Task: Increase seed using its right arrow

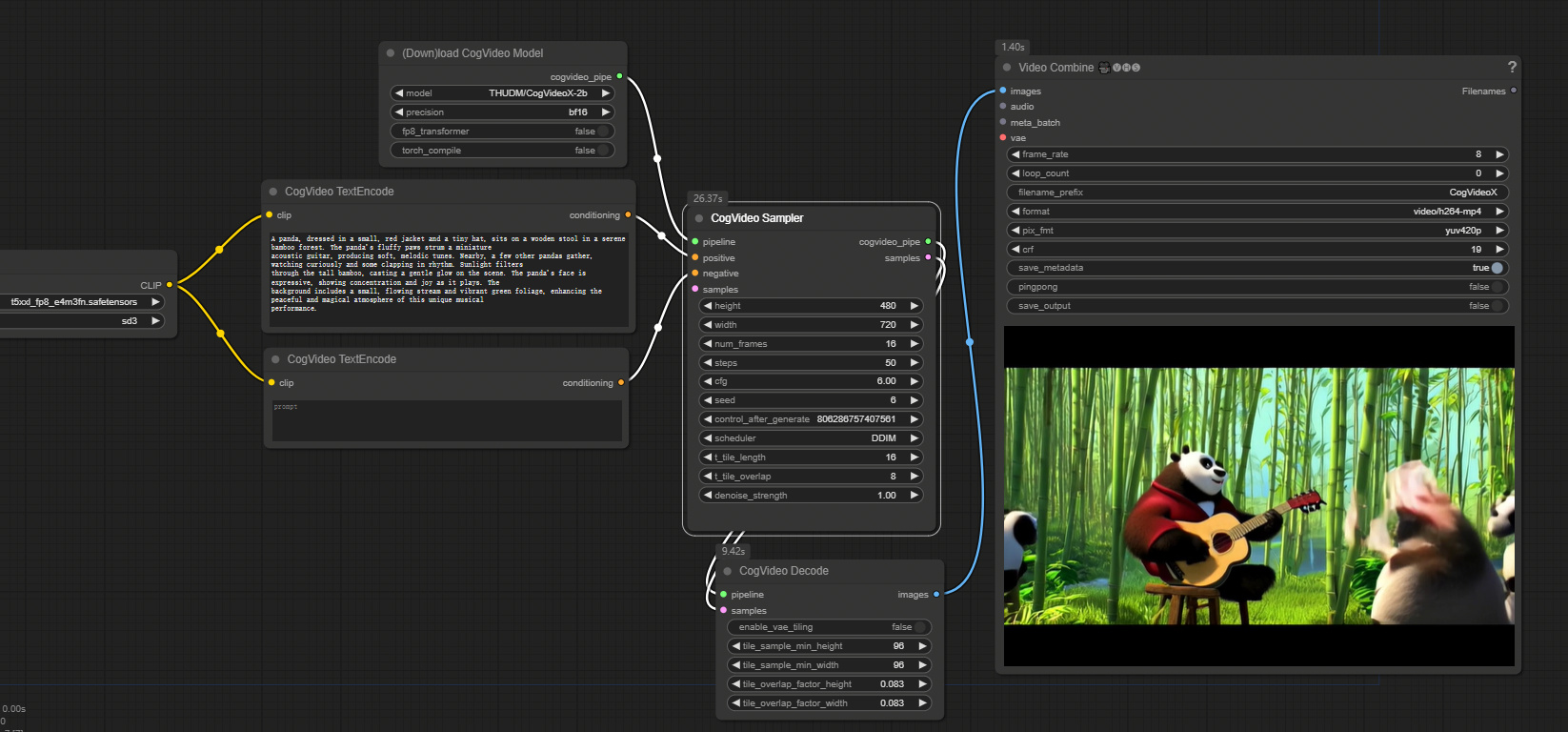Action: [x=914, y=400]
